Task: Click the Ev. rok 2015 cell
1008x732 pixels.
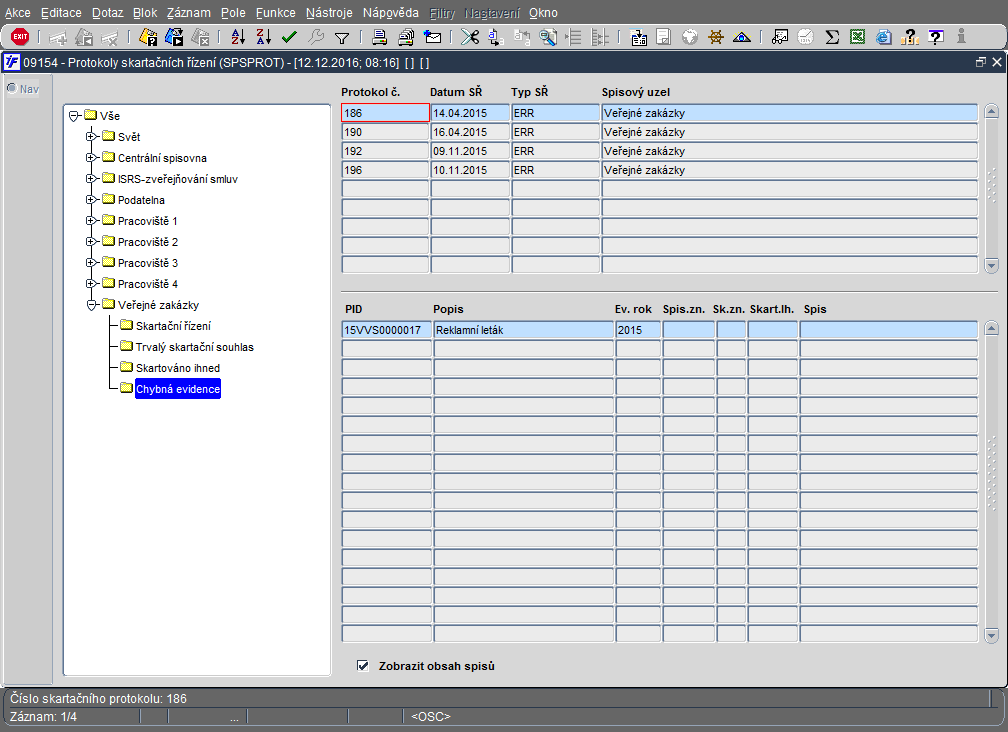Action: (638, 330)
